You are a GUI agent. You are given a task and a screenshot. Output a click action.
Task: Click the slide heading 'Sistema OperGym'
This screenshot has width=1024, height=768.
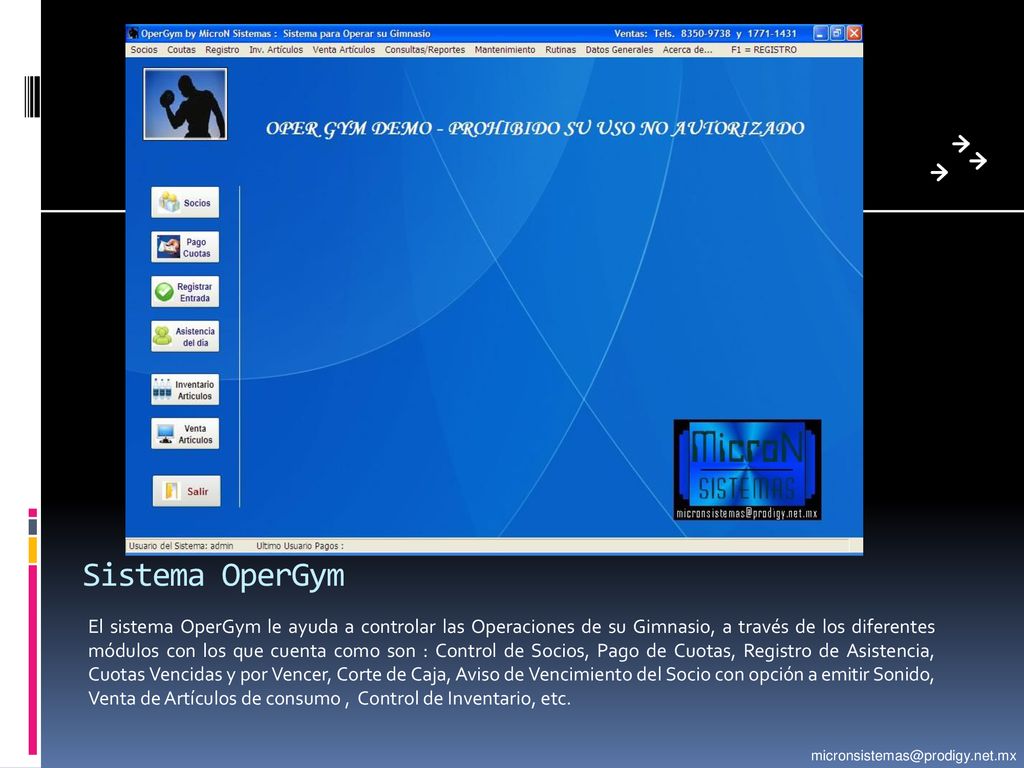(214, 577)
